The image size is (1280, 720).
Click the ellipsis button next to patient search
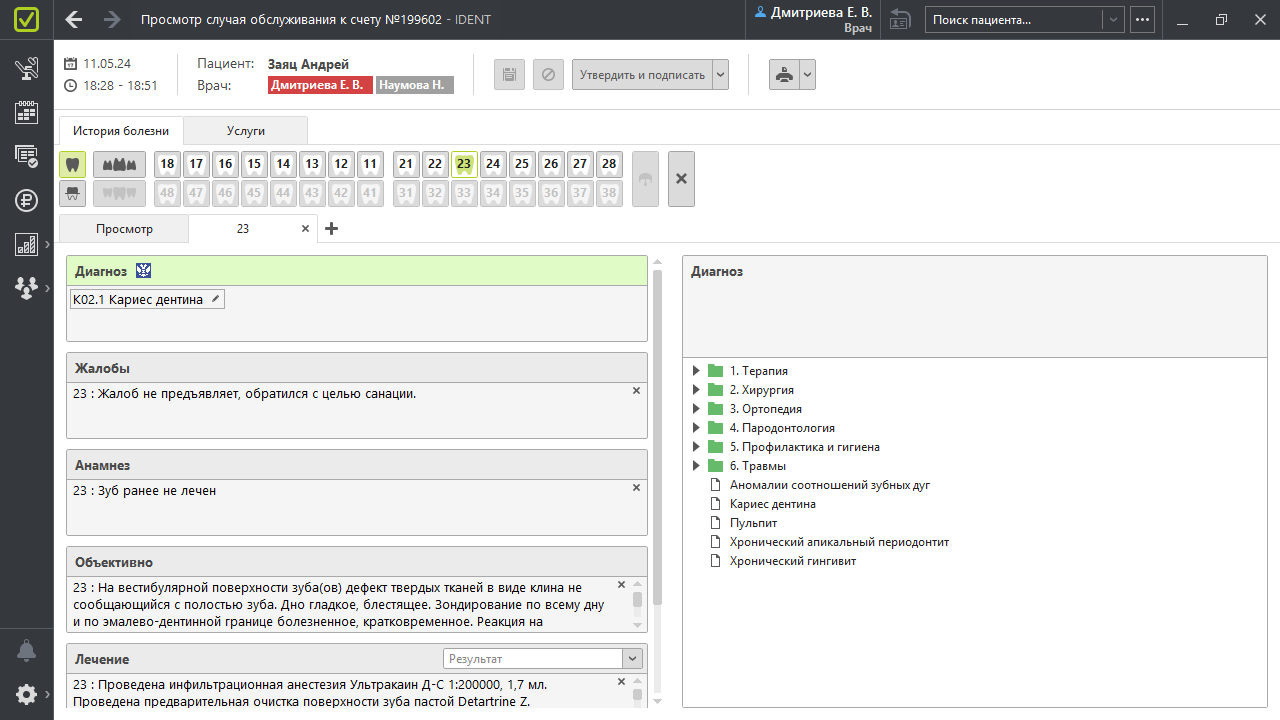1143,19
